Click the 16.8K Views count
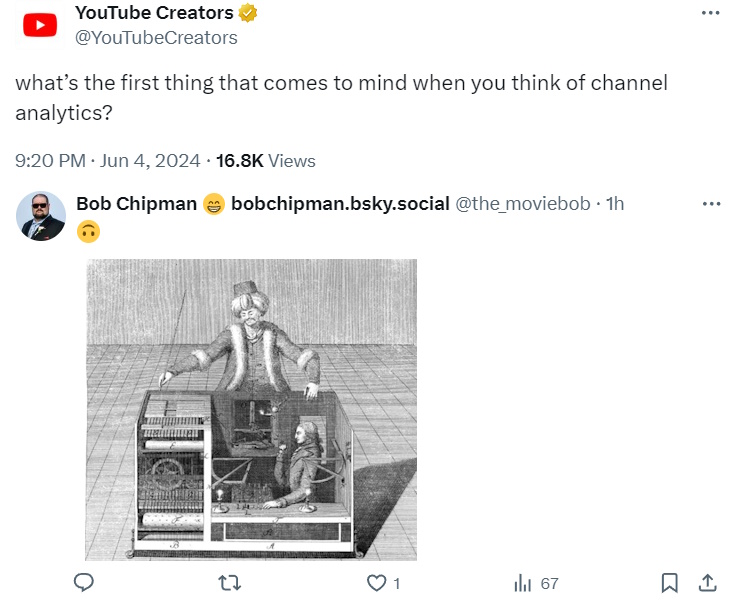Image resolution: width=742 pixels, height=603 pixels. tap(265, 160)
